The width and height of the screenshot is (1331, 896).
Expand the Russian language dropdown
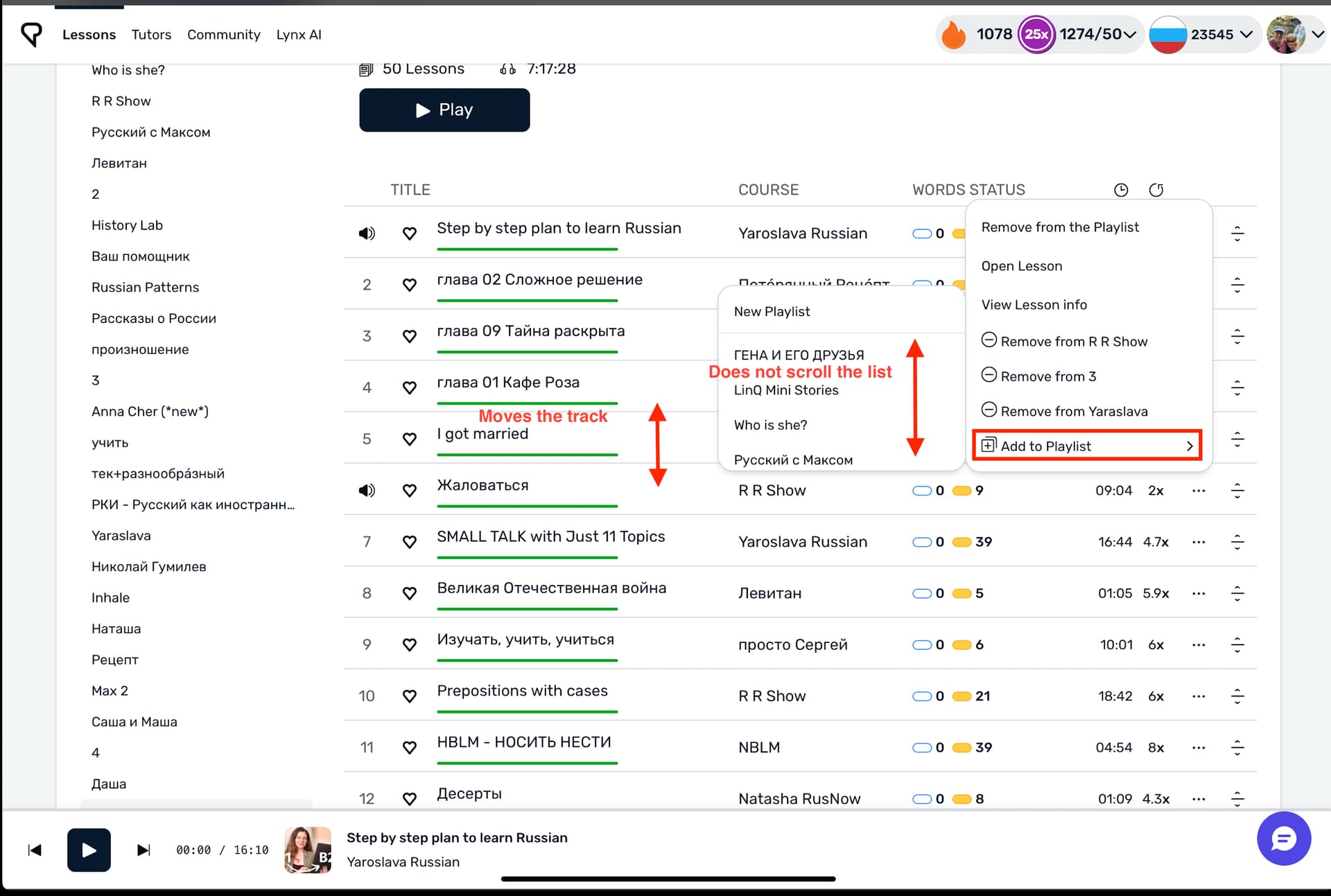1246,34
